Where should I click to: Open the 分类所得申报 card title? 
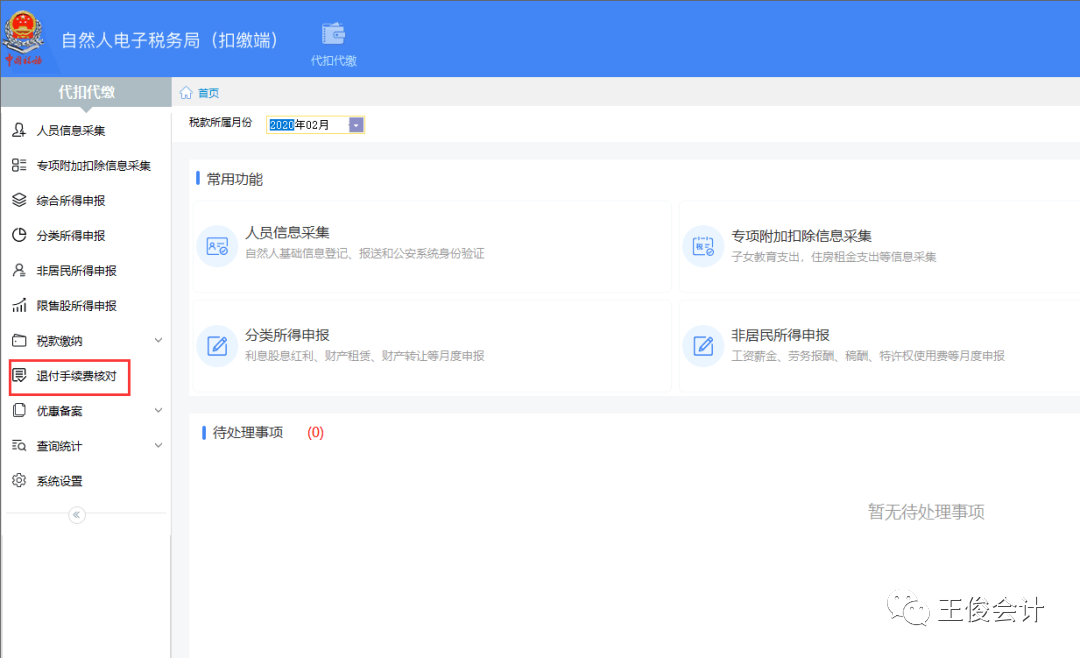(287, 335)
